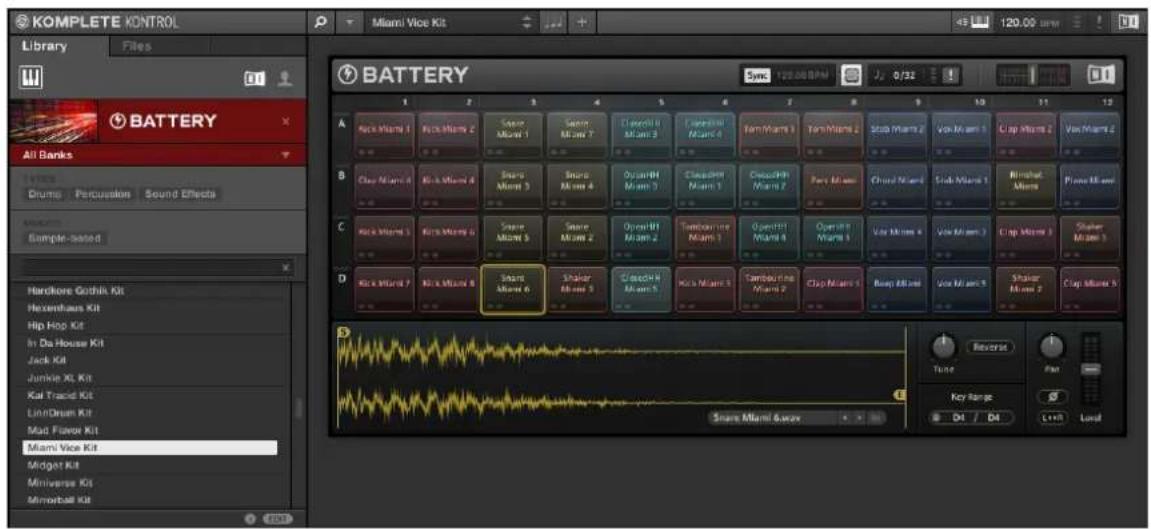The image size is (1151, 529).
Task: Click the magnifier browser search icon
Action: tap(320, 22)
